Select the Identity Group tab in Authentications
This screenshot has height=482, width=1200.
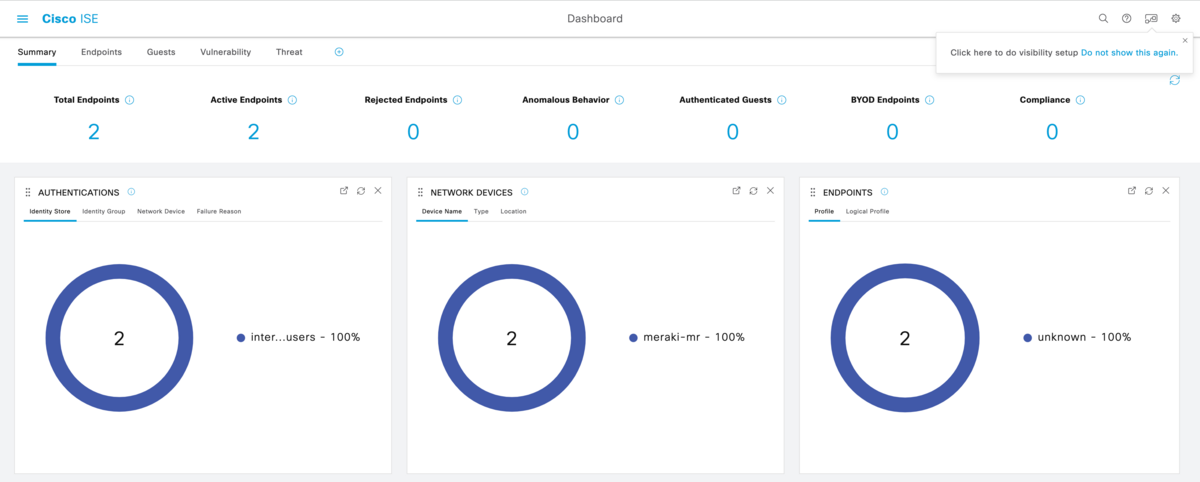click(103, 212)
